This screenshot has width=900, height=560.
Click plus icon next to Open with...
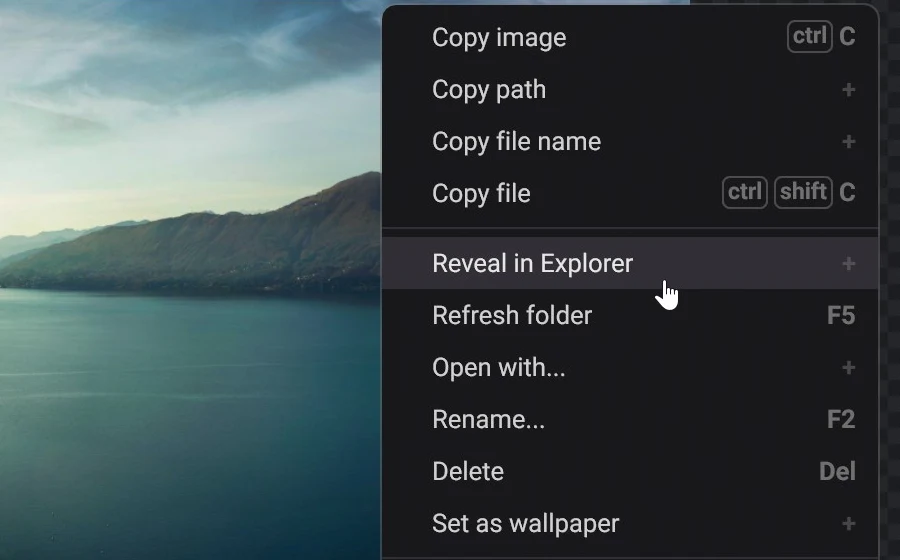pyautogui.click(x=848, y=368)
